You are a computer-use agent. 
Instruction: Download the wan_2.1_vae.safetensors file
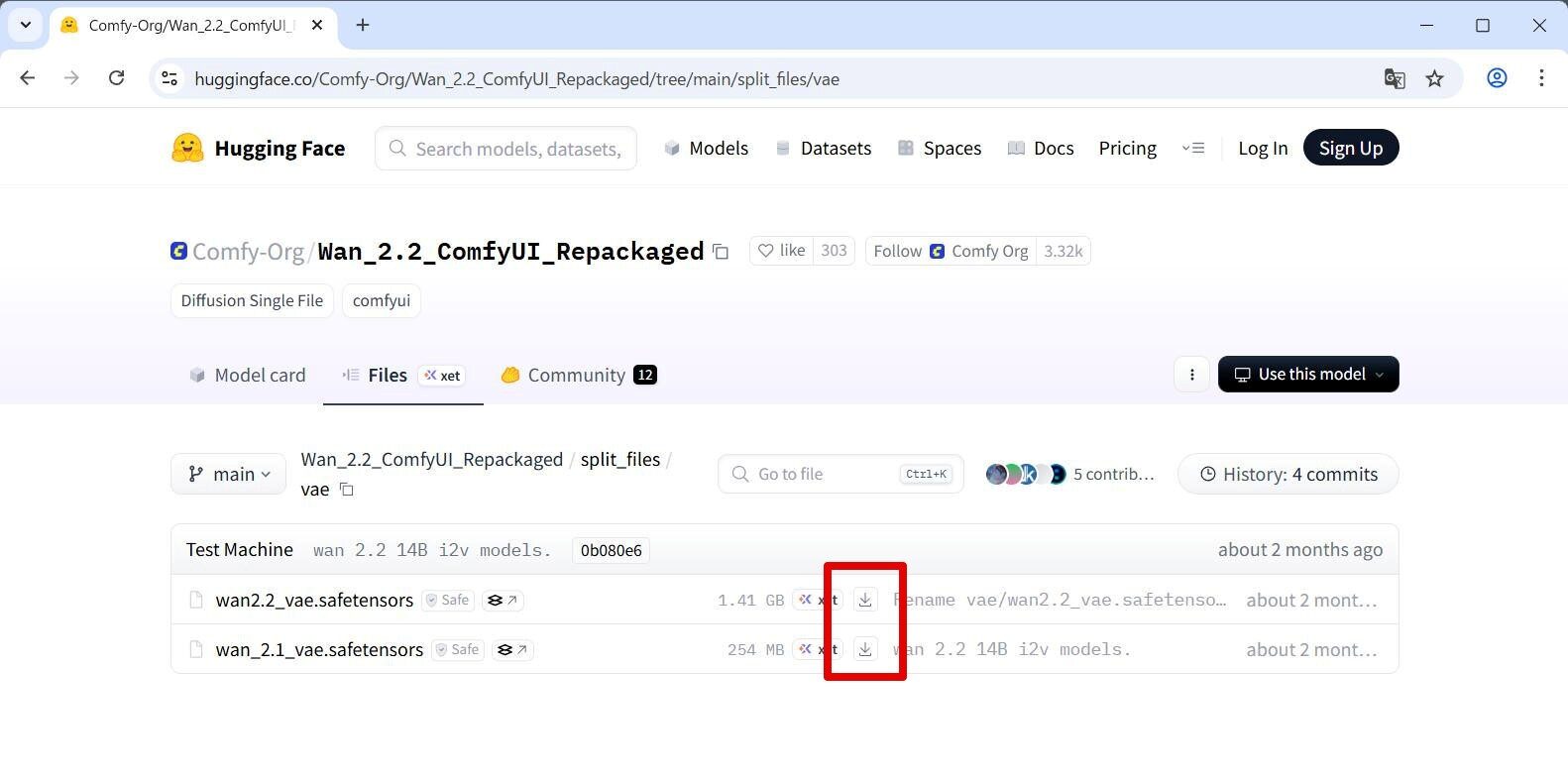click(865, 649)
